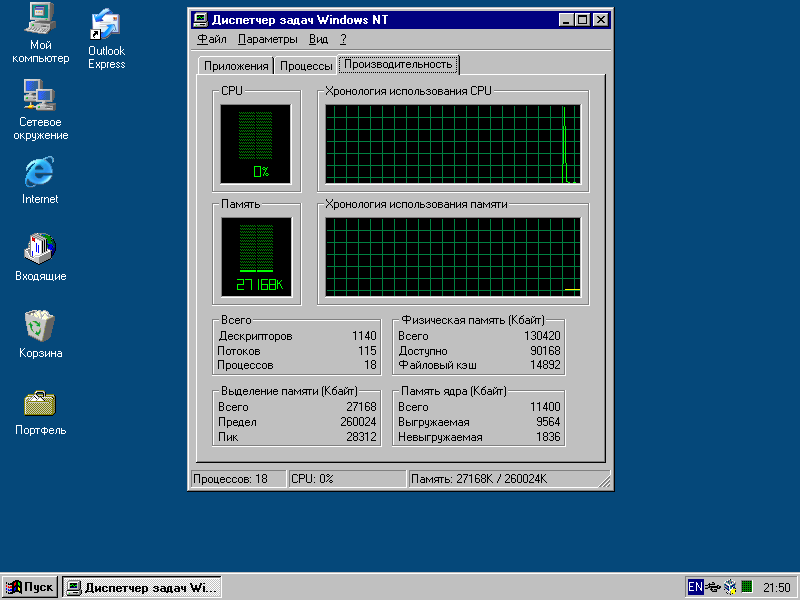Image resolution: width=800 pixels, height=600 pixels.
Task: Open the ? help menu
Action: (343, 39)
